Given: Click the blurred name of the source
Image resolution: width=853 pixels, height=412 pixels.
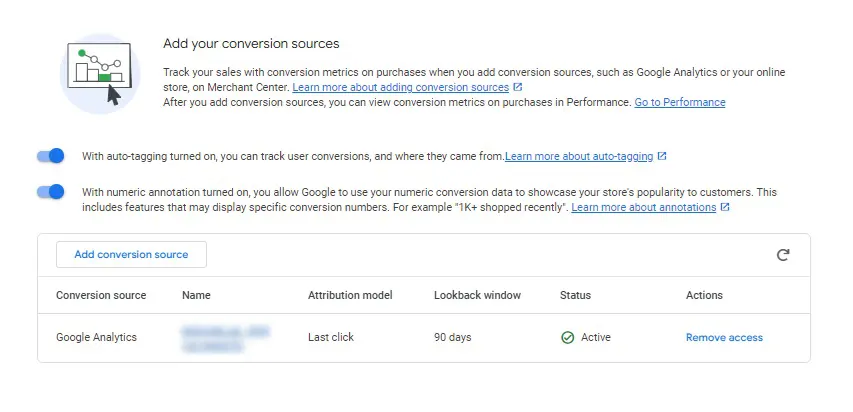Looking at the screenshot, I should pos(226,339).
